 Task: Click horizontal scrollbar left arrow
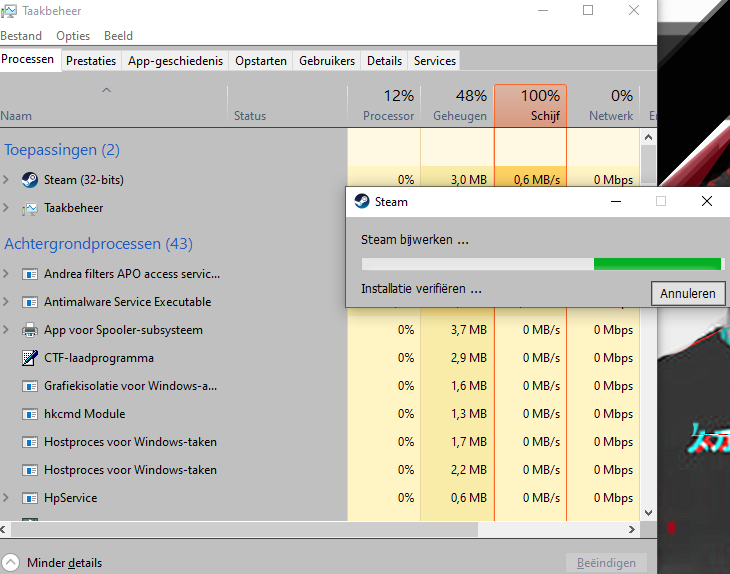[4, 529]
